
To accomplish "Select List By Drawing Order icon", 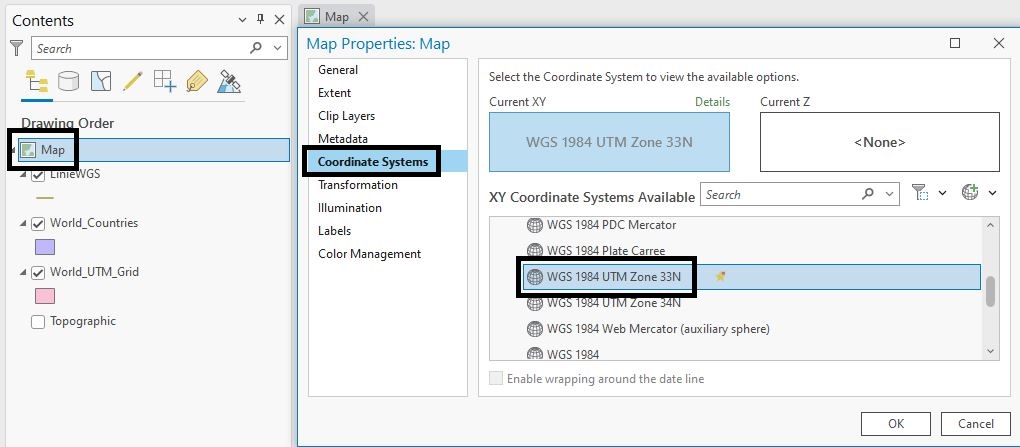I will tap(36, 81).
